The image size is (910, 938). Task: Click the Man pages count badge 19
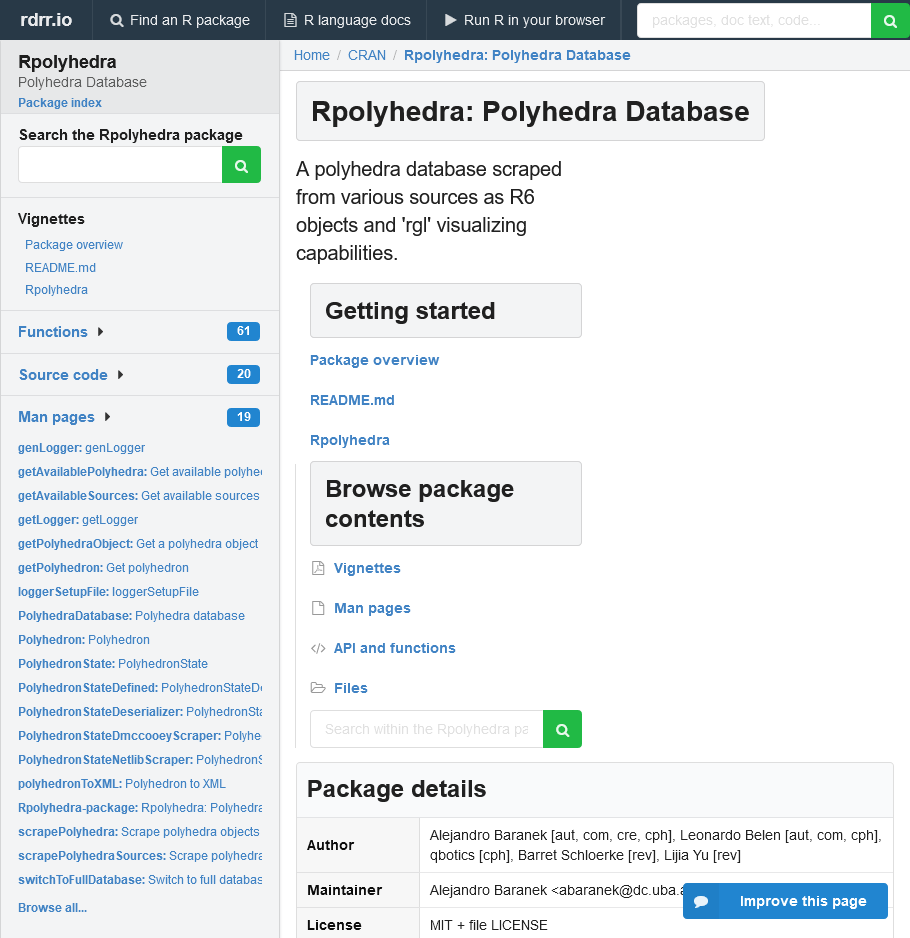coord(244,417)
